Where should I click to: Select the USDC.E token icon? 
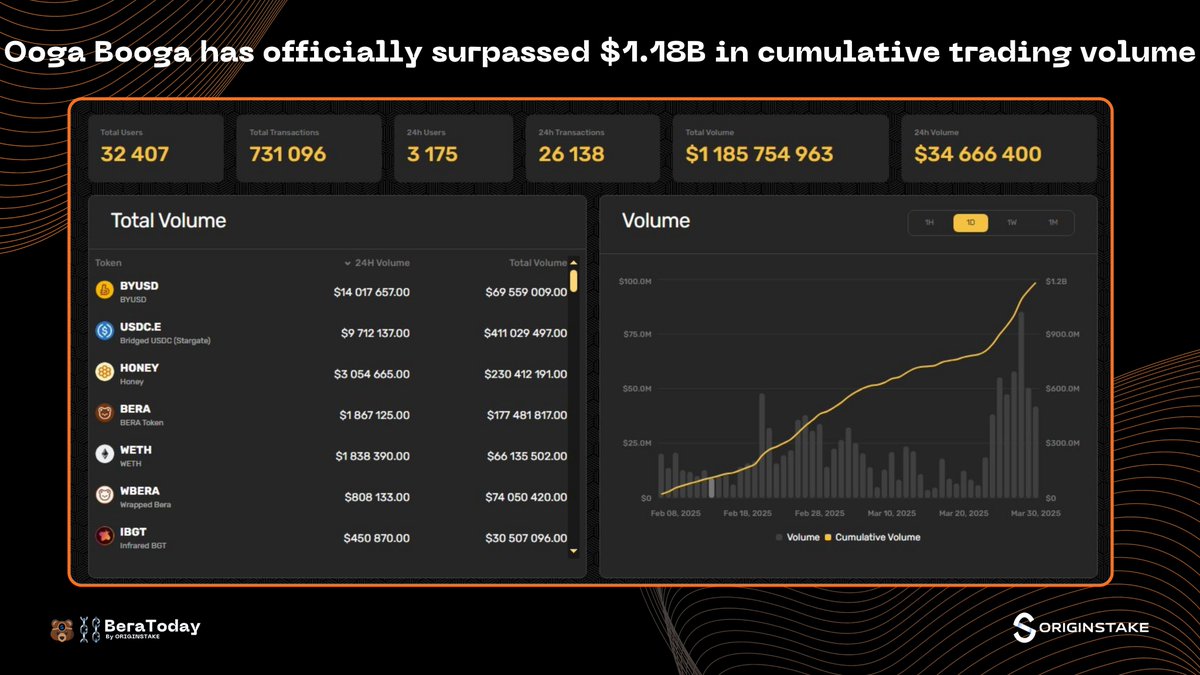(x=103, y=332)
